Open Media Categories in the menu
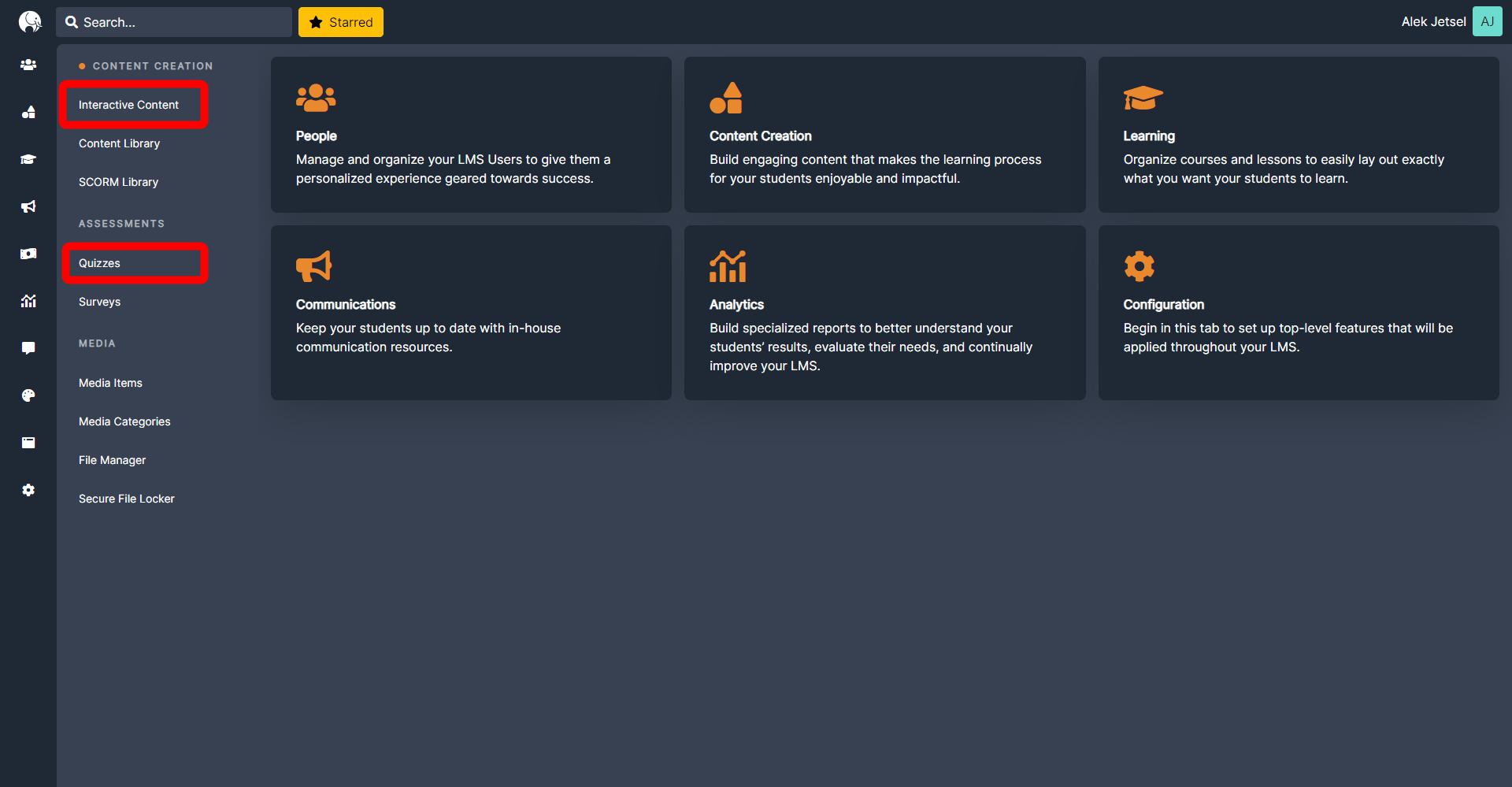1512x787 pixels. click(124, 421)
